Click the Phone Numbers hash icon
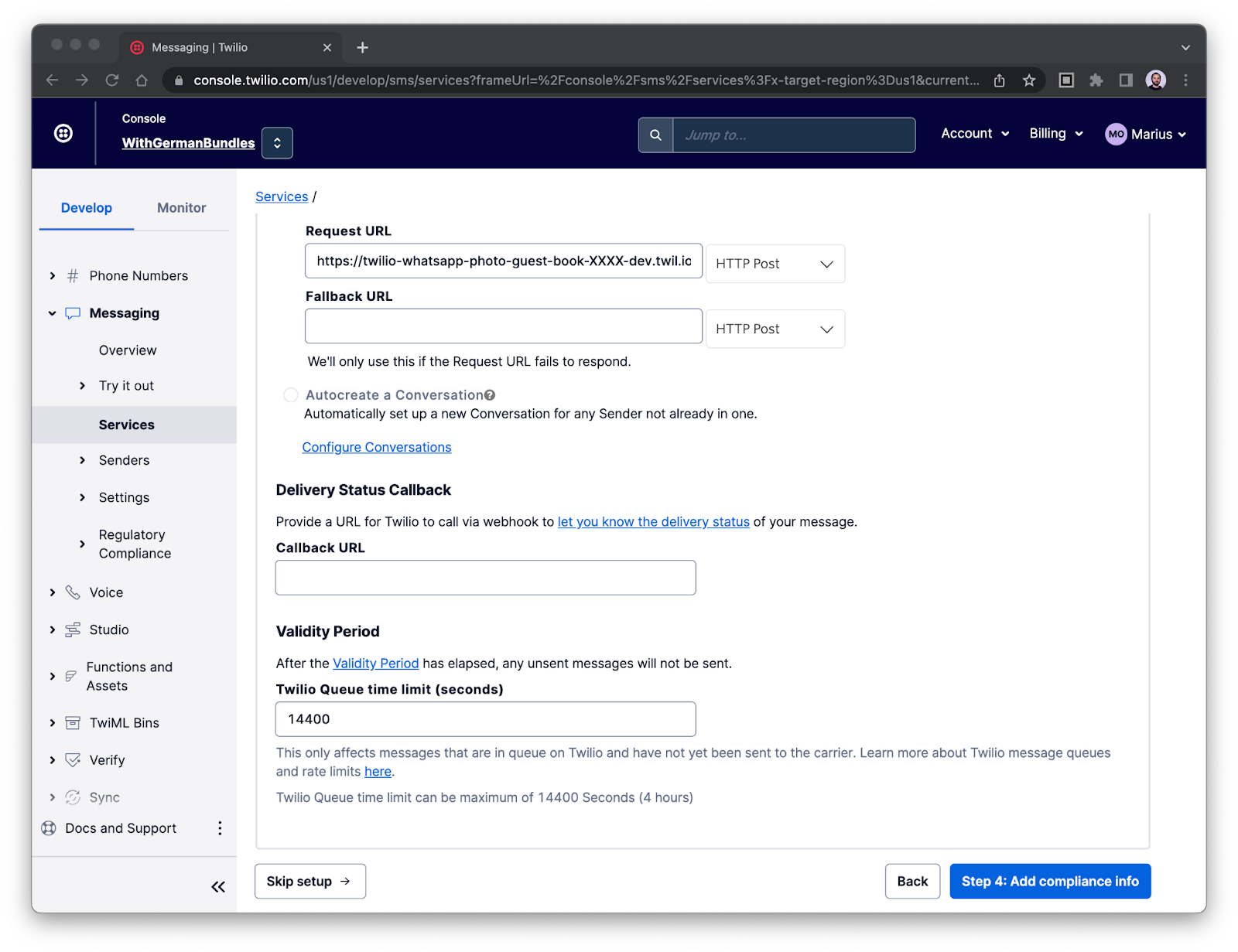Image resolution: width=1238 pixels, height=952 pixels. tap(73, 276)
